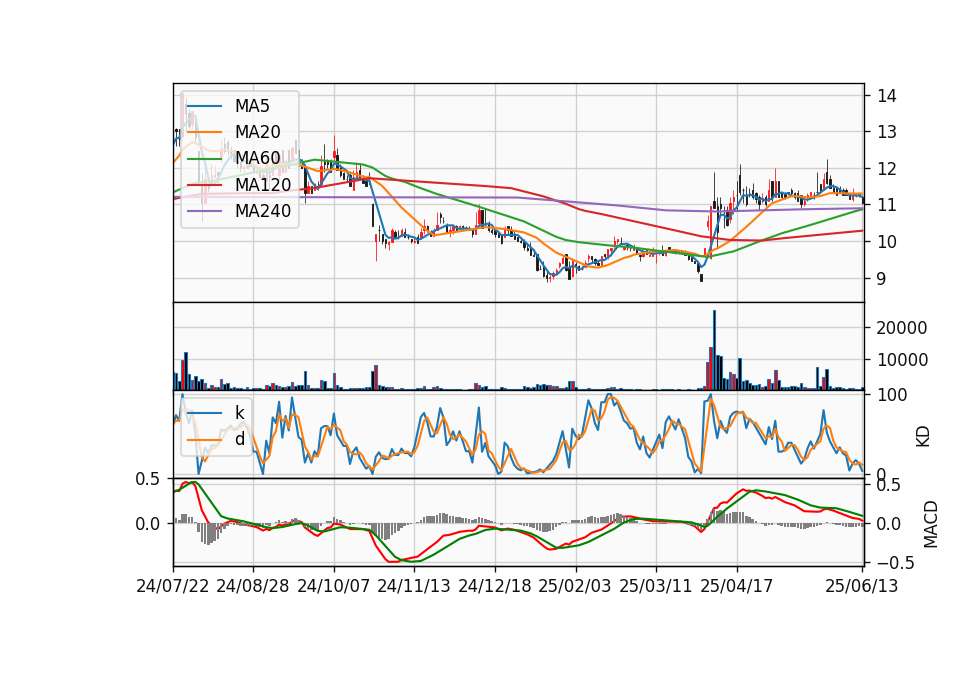Screen dimensions: 960x690
Task: Click the KD axis value 100
Action: point(892,395)
